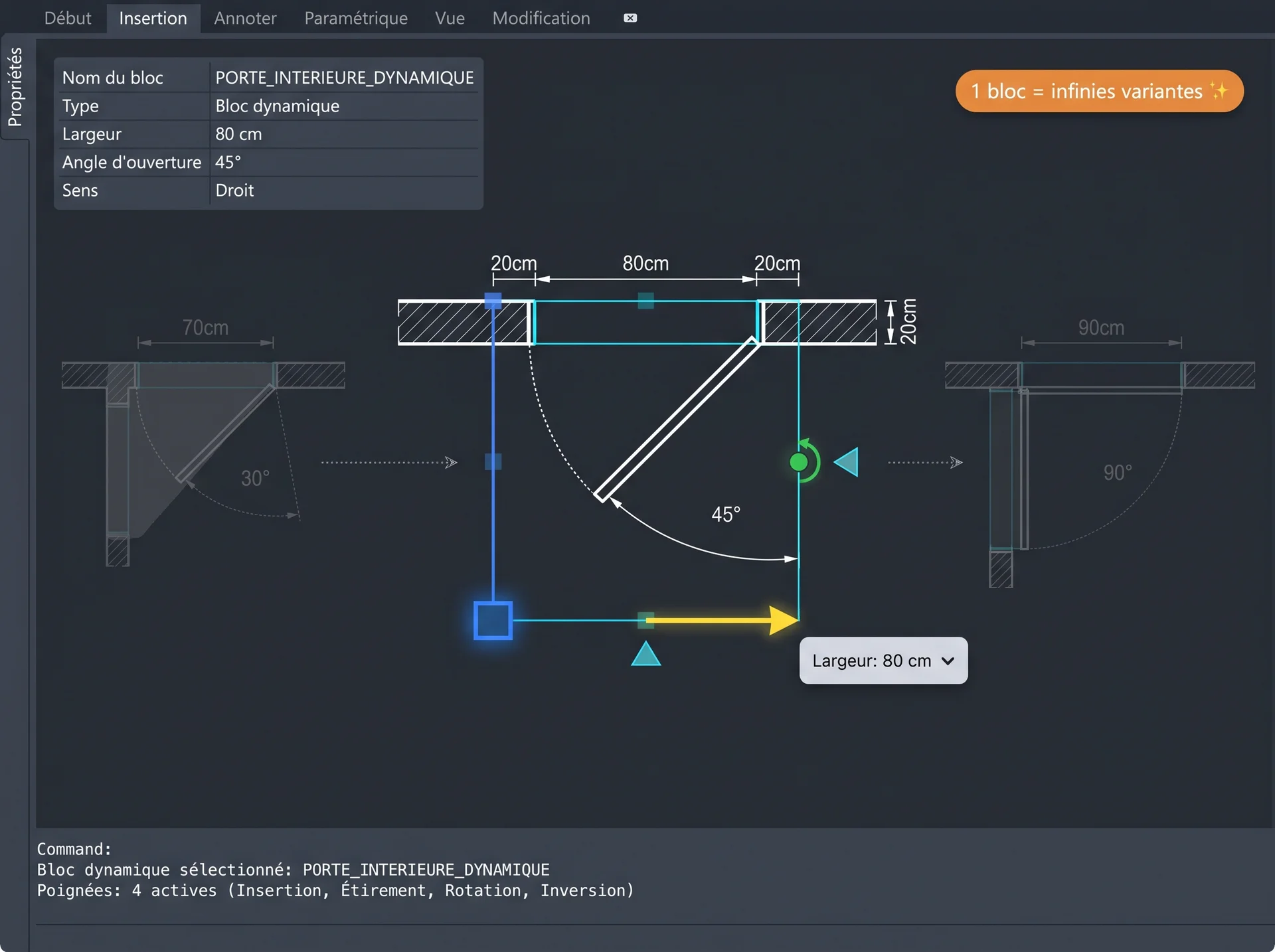Click the 45° angle dimension text
Image resolution: width=1275 pixels, height=952 pixels.
click(x=726, y=515)
